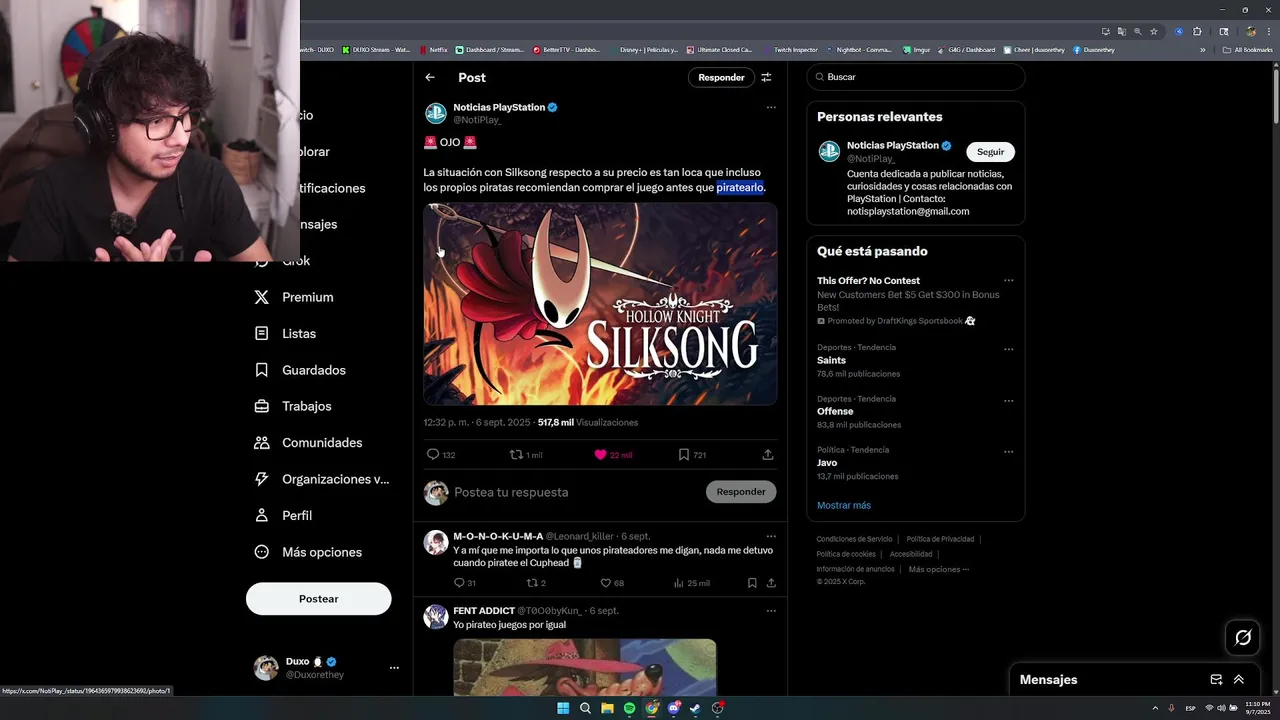
Task: Open Perfil in the sidebar
Action: point(283,515)
